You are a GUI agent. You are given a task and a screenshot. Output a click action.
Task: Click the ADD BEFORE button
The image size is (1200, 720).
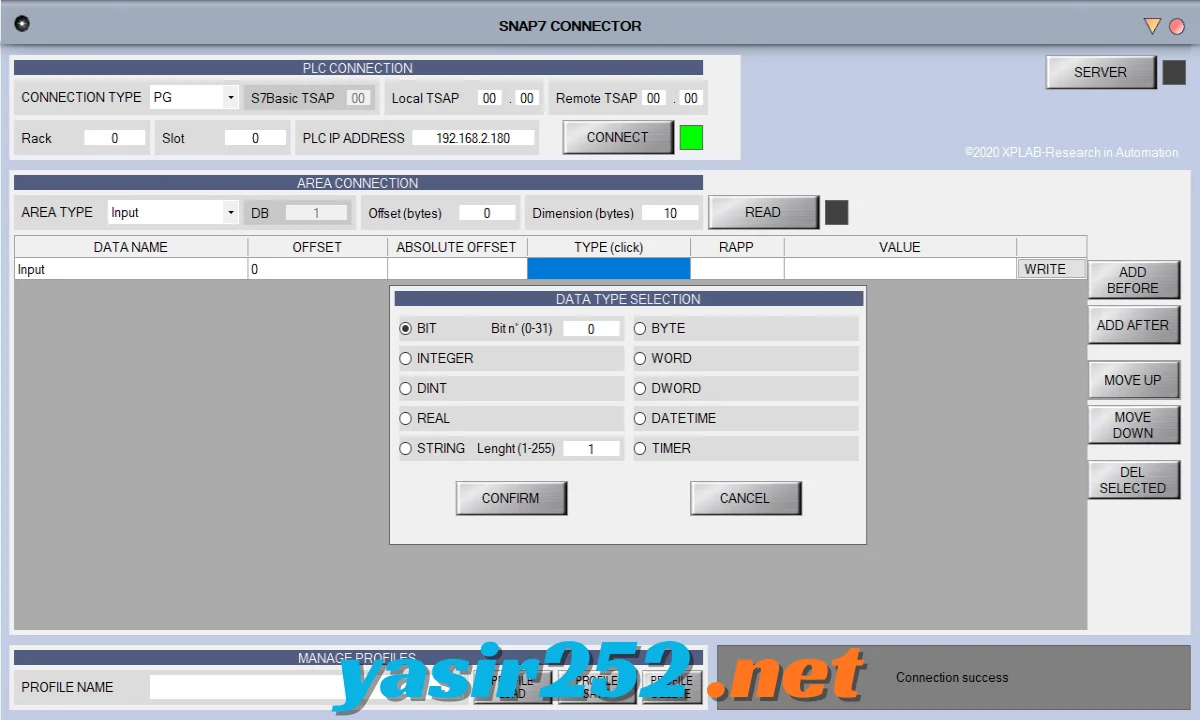(1133, 280)
